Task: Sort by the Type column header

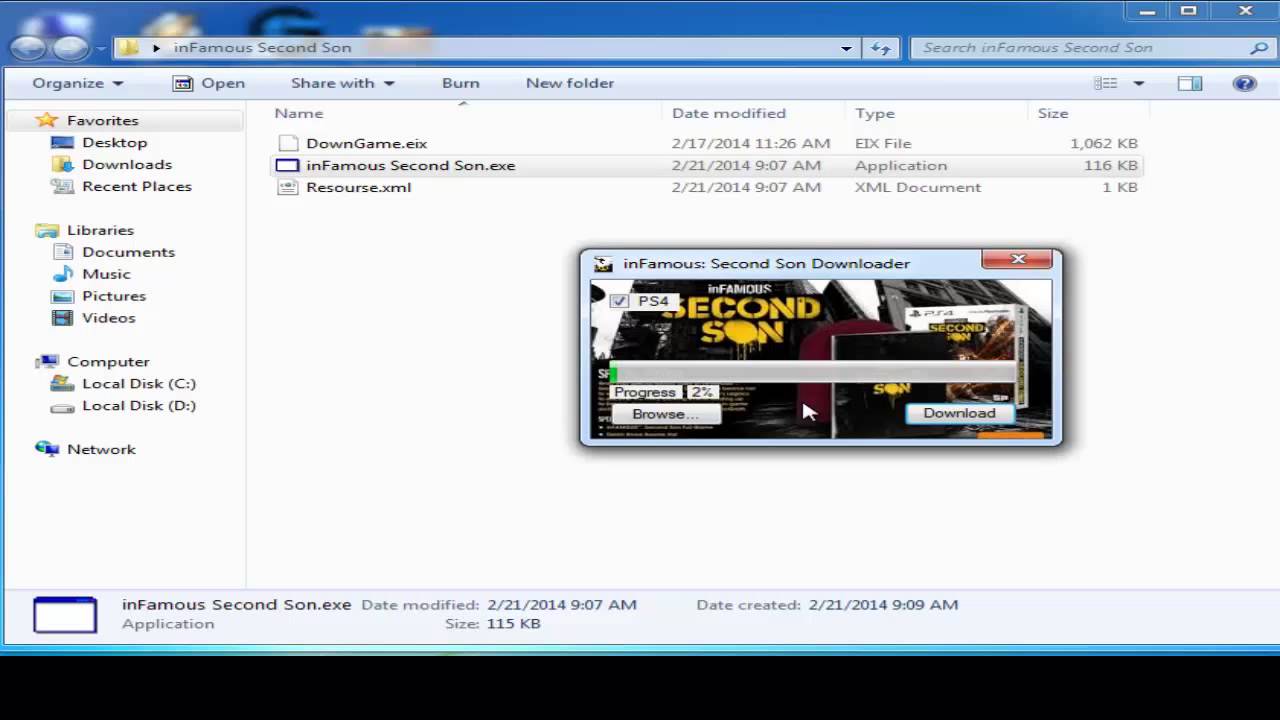Action: point(875,113)
